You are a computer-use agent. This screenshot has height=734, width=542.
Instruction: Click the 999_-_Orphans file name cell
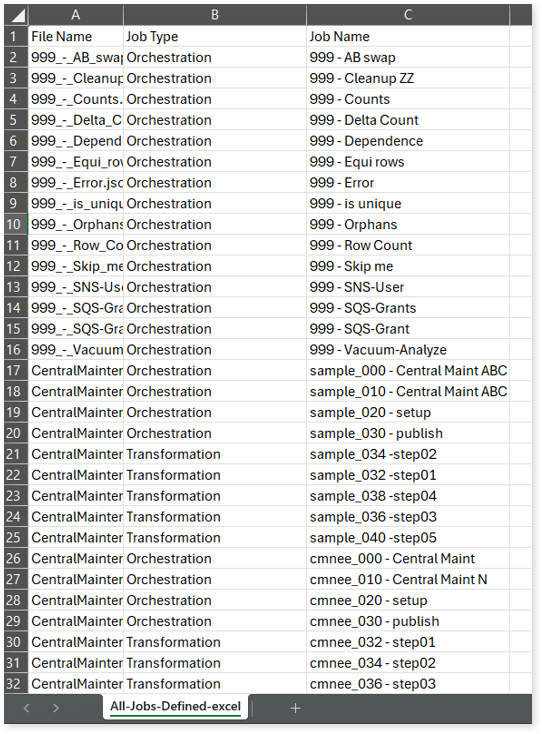tap(76, 224)
